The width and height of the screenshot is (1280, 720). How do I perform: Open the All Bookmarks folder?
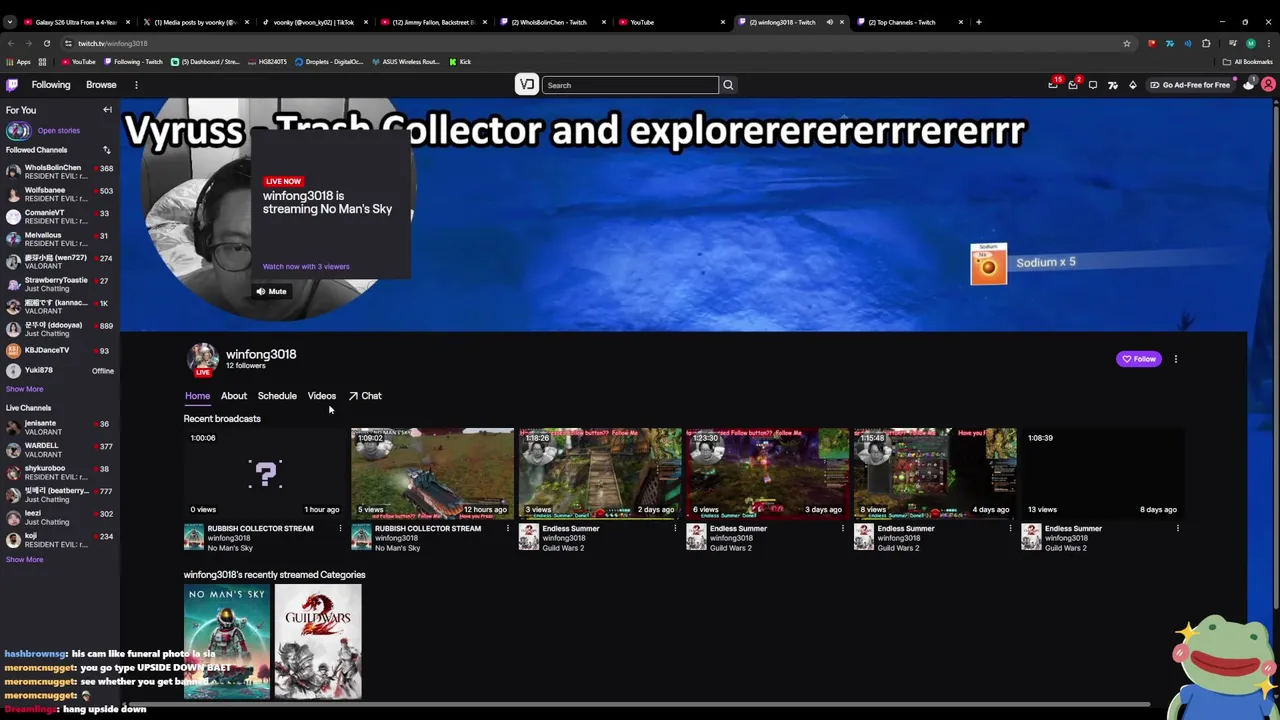click(1248, 62)
